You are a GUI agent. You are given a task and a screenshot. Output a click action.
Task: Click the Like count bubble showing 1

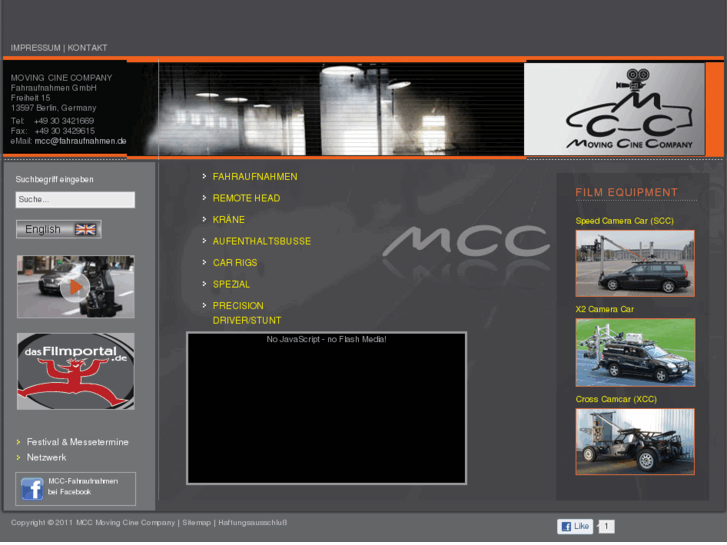tap(606, 526)
